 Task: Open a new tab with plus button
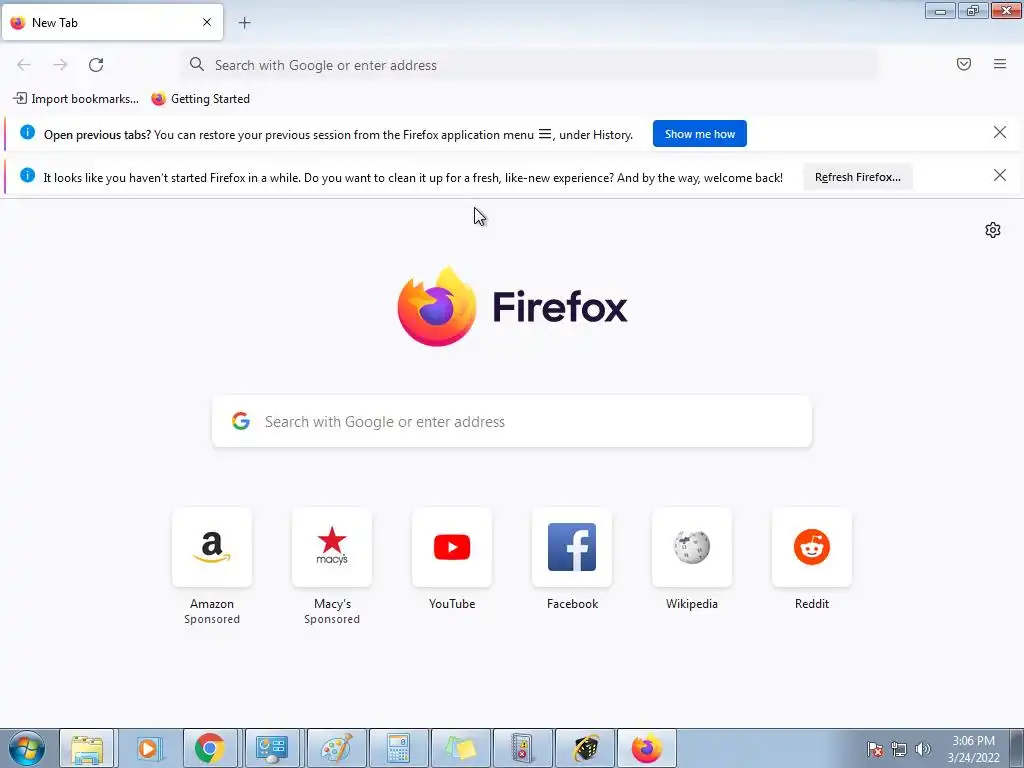[244, 23]
